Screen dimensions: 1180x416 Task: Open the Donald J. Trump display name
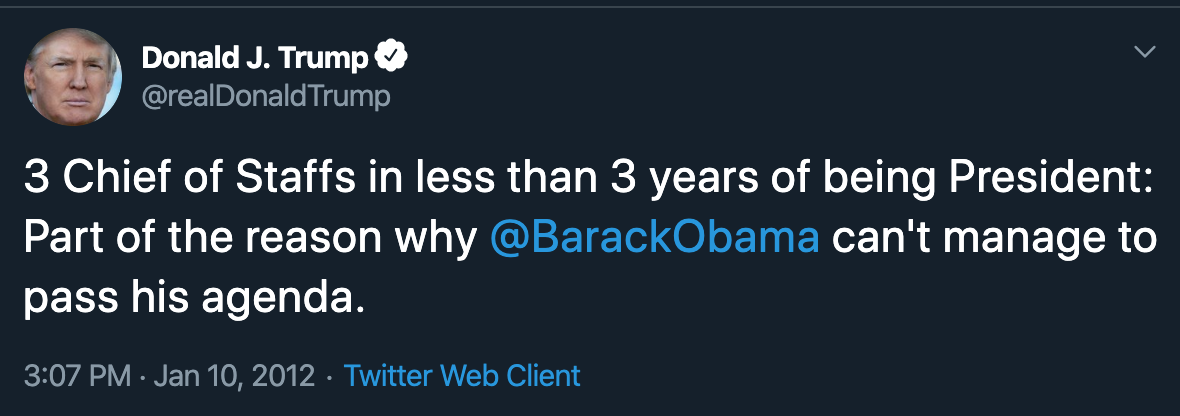(256, 57)
